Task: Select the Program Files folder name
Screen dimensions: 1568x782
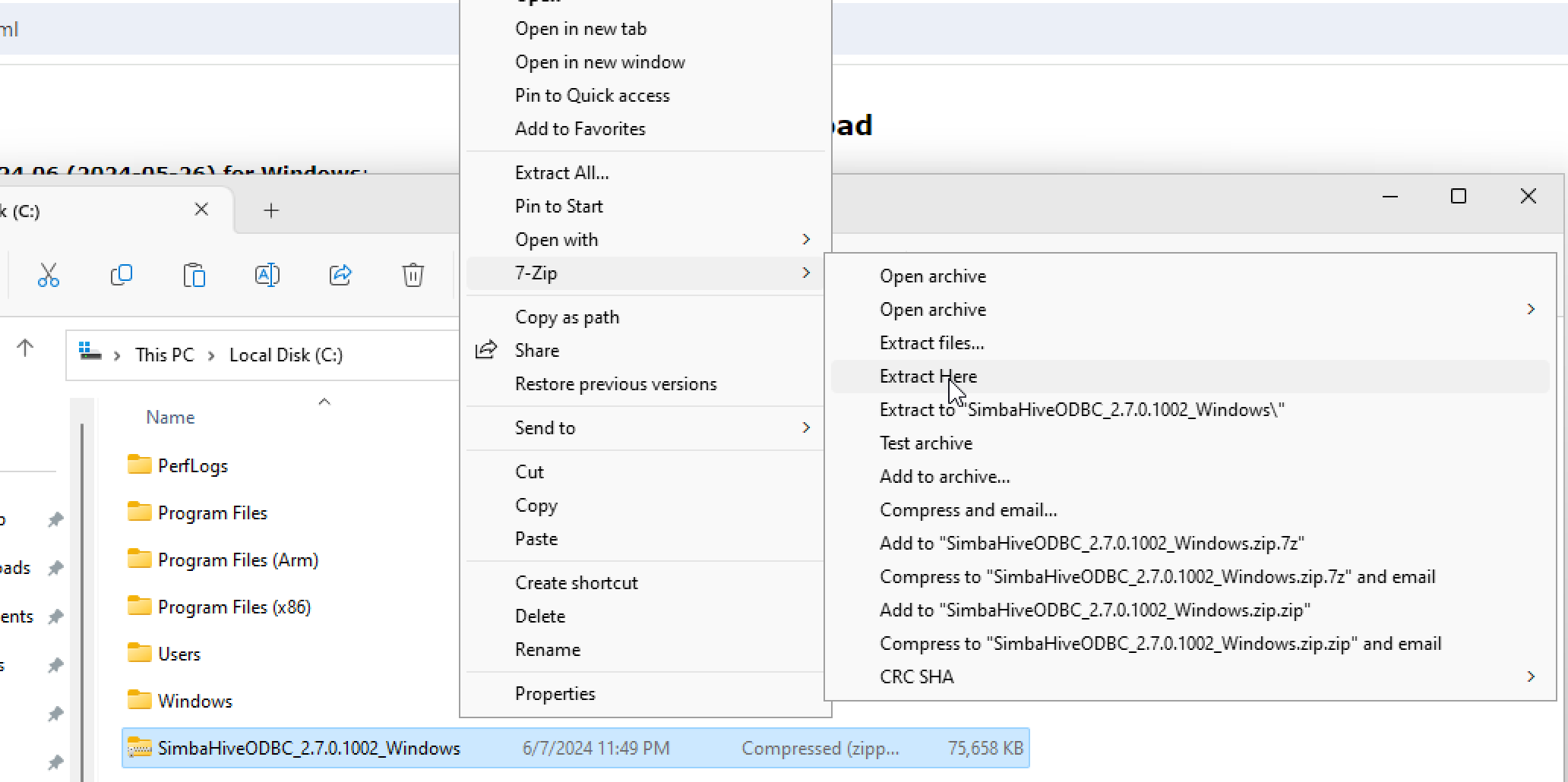Action: point(213,513)
